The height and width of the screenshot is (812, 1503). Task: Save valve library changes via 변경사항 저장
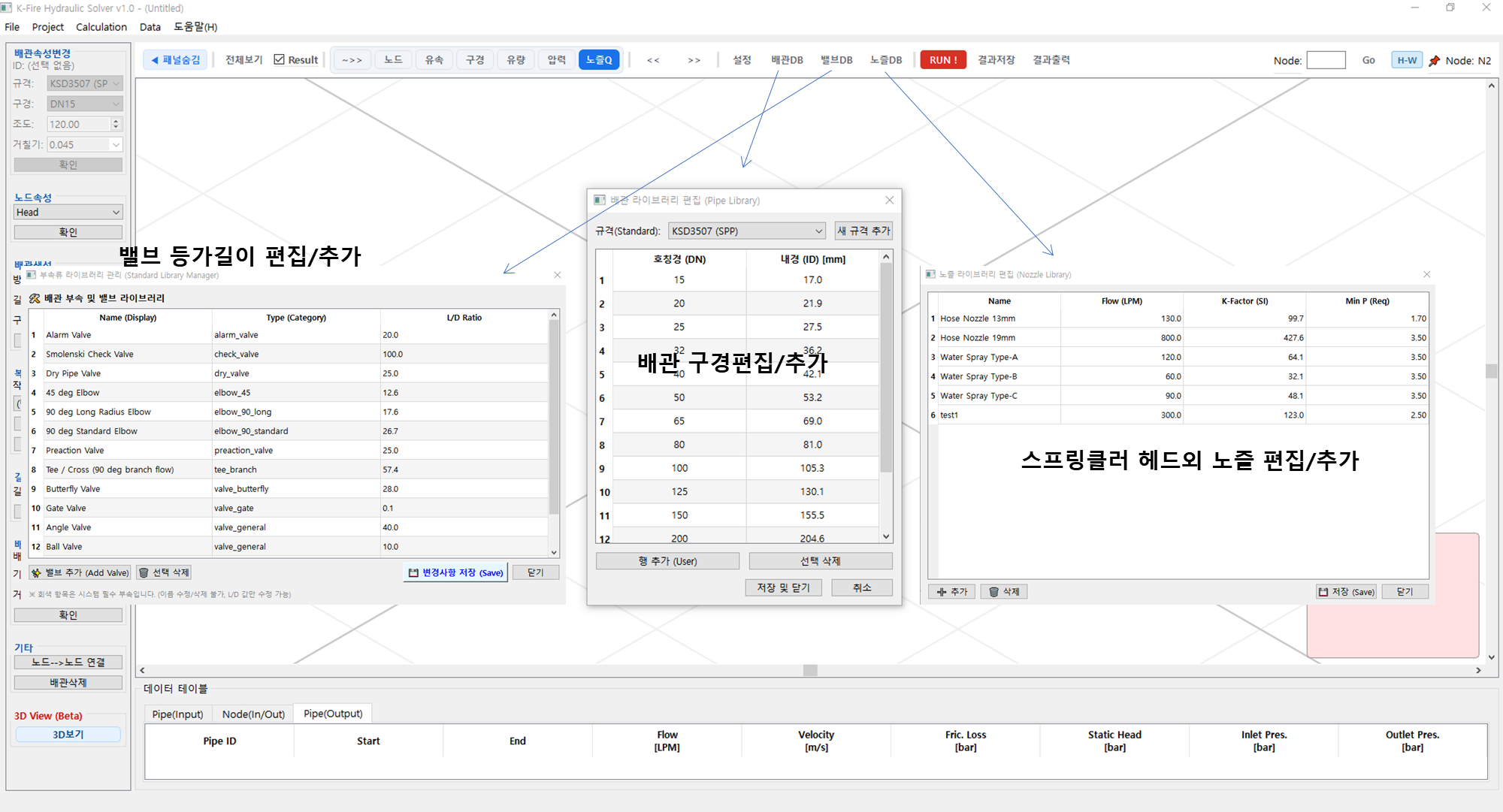[455, 572]
